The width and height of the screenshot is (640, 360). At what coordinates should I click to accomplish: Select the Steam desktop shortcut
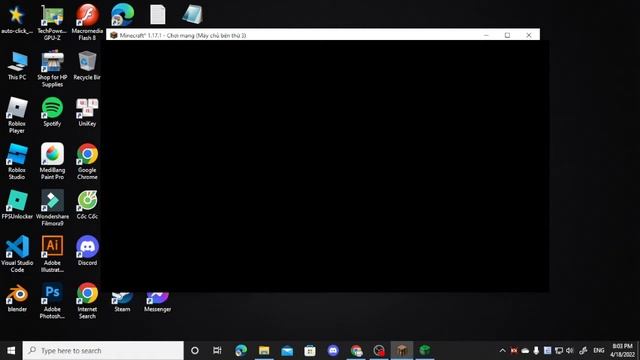tap(122, 302)
